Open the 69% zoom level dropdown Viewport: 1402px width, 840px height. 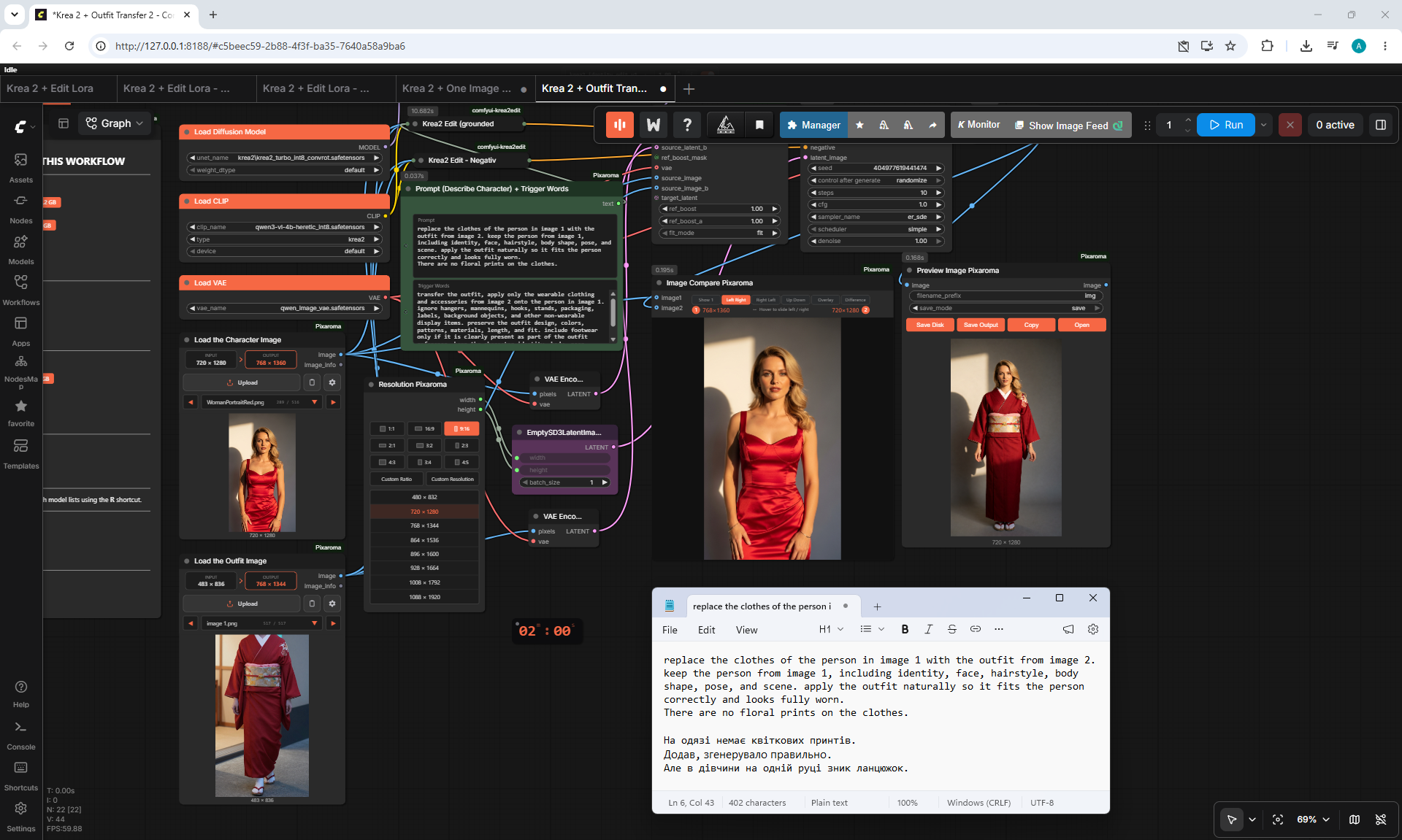1313,820
